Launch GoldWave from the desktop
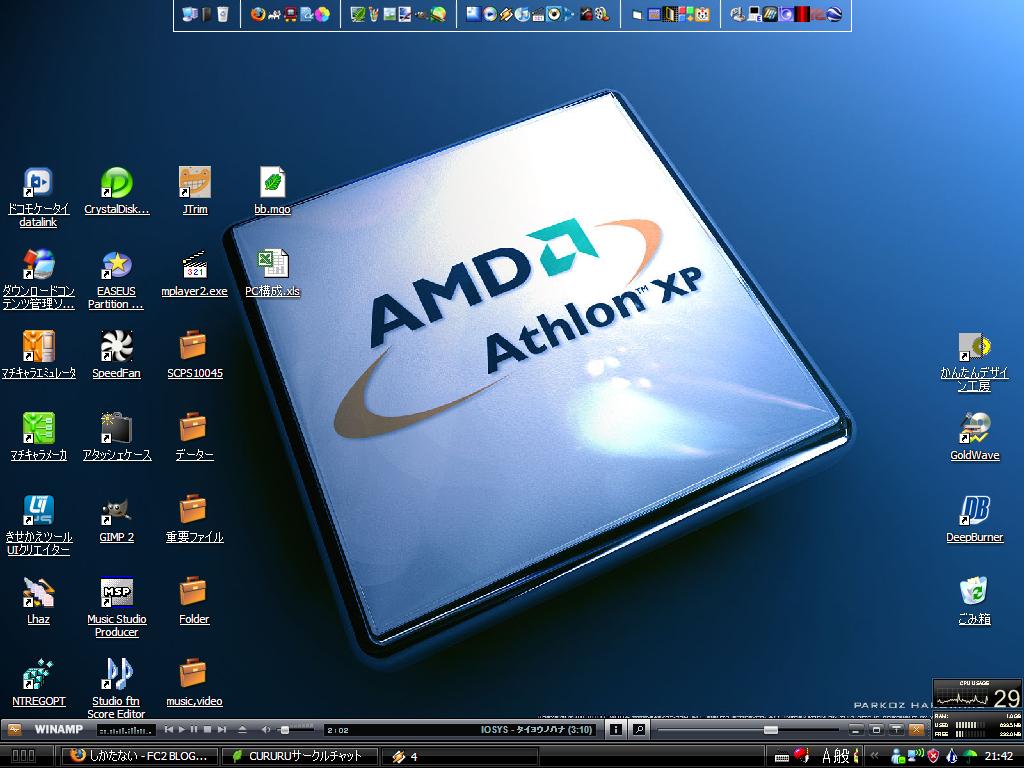1024x768 pixels. pyautogui.click(x=974, y=437)
